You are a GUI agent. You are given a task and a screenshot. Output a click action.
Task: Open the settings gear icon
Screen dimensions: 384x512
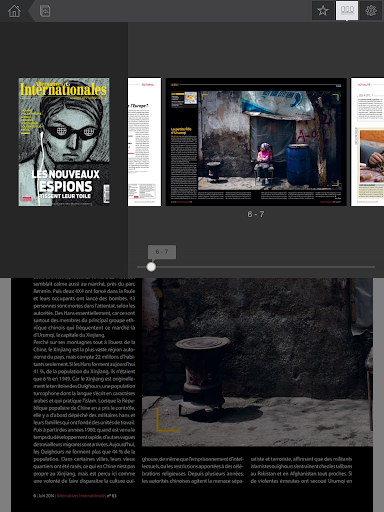(371, 11)
